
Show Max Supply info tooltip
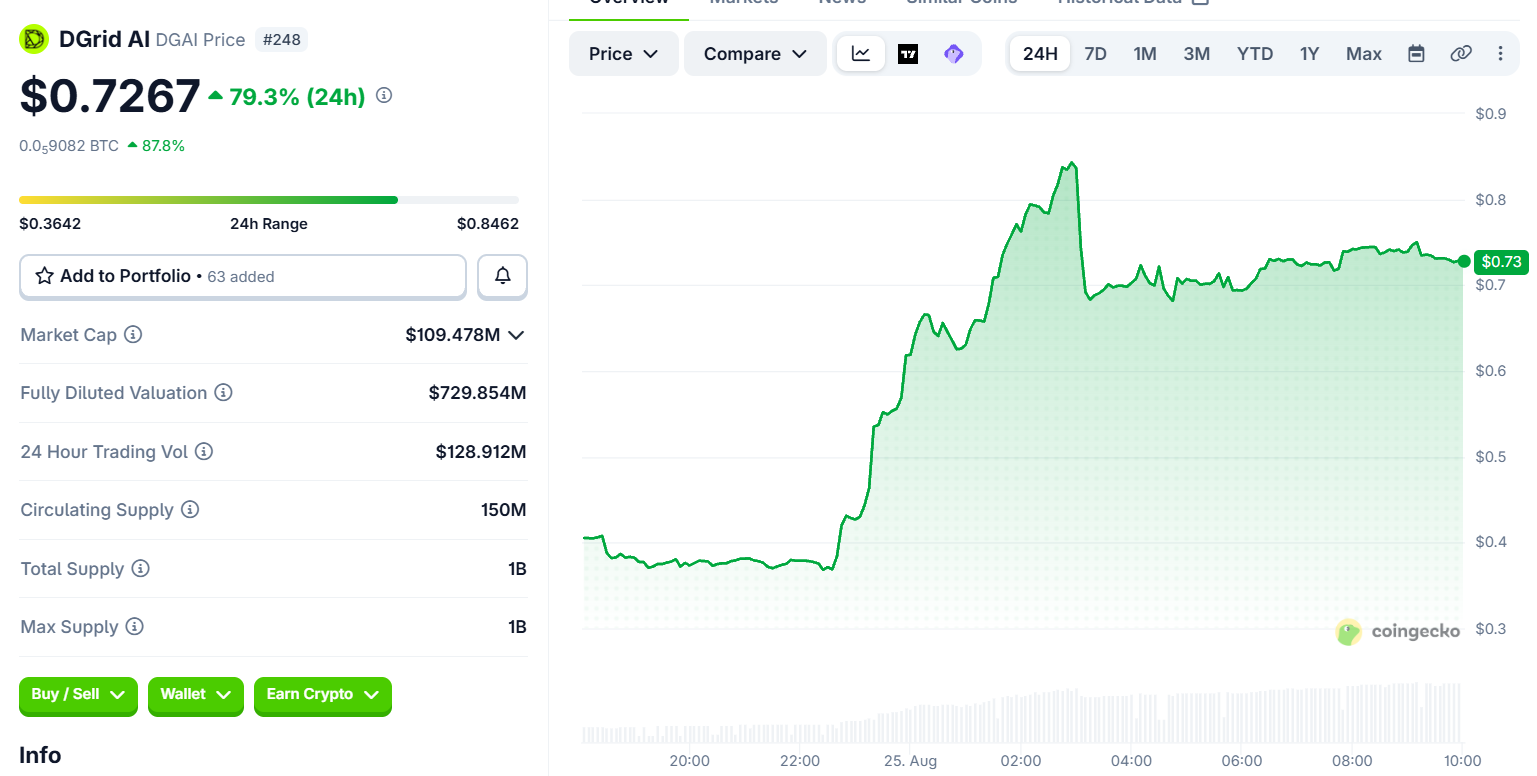point(135,627)
